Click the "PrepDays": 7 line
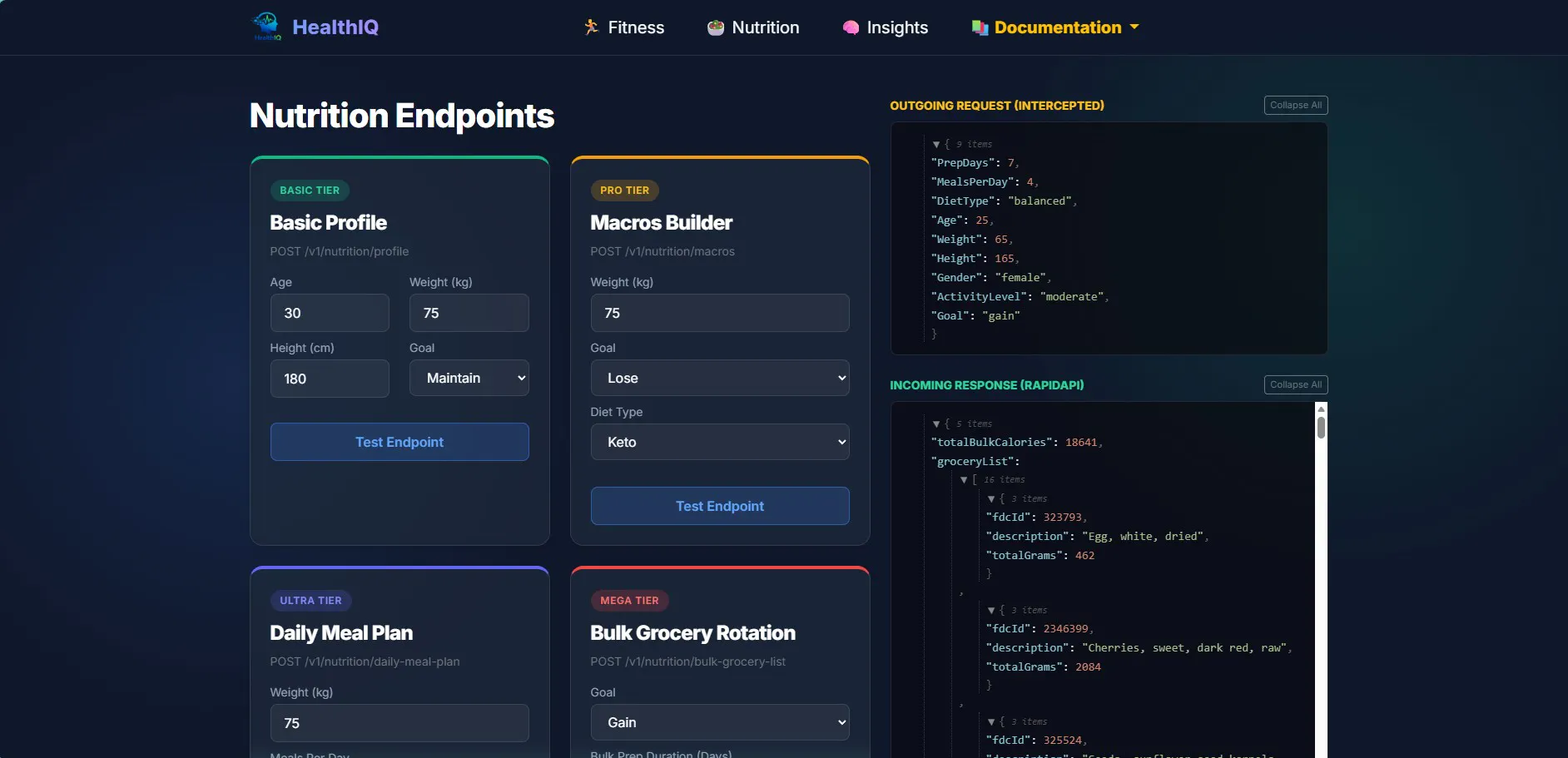The image size is (1568, 758). click(x=975, y=163)
